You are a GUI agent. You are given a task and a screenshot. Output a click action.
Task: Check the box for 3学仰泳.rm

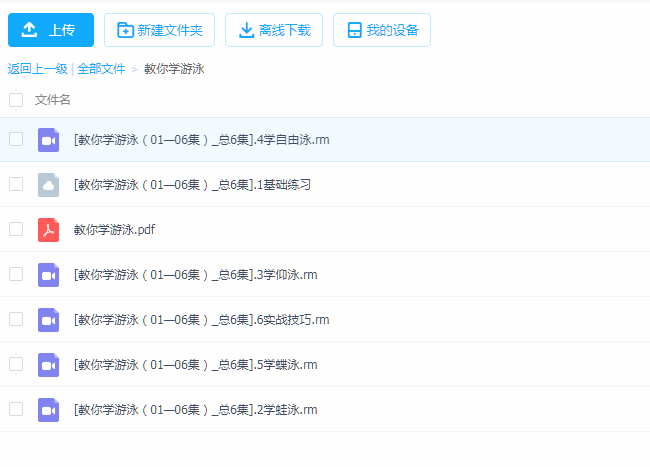point(16,274)
